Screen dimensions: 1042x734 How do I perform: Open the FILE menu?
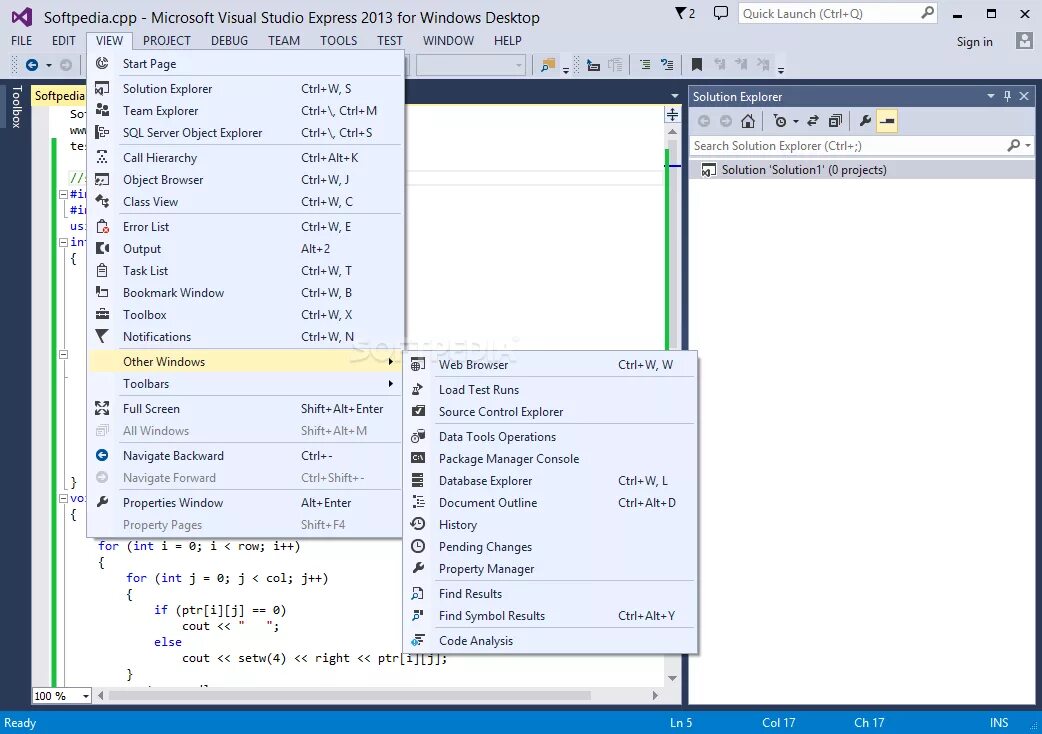pyautogui.click(x=21, y=41)
